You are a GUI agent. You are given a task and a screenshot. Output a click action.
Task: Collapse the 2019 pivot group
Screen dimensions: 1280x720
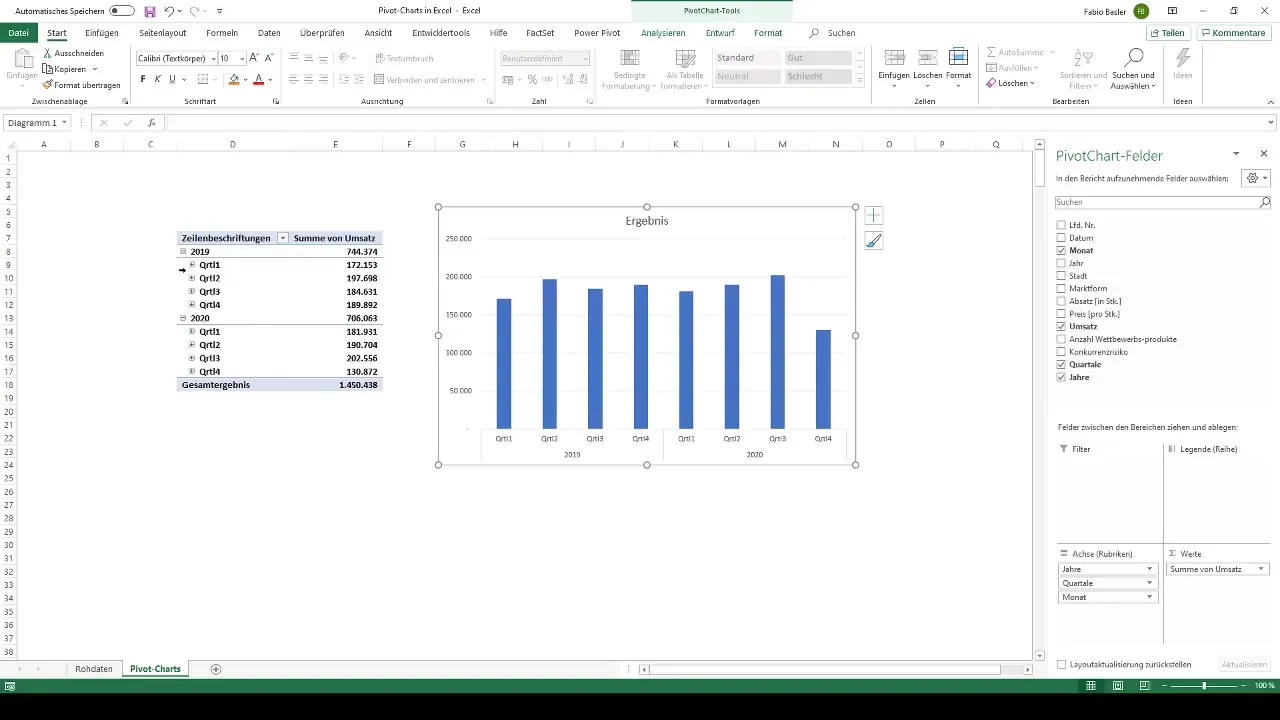pos(182,252)
